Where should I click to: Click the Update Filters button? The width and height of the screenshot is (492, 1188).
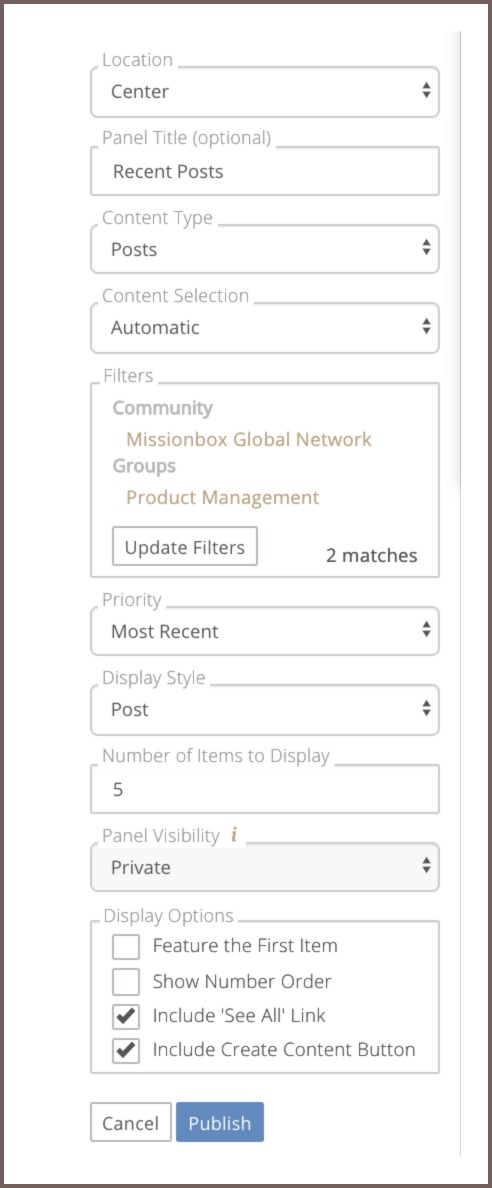[x=185, y=546]
